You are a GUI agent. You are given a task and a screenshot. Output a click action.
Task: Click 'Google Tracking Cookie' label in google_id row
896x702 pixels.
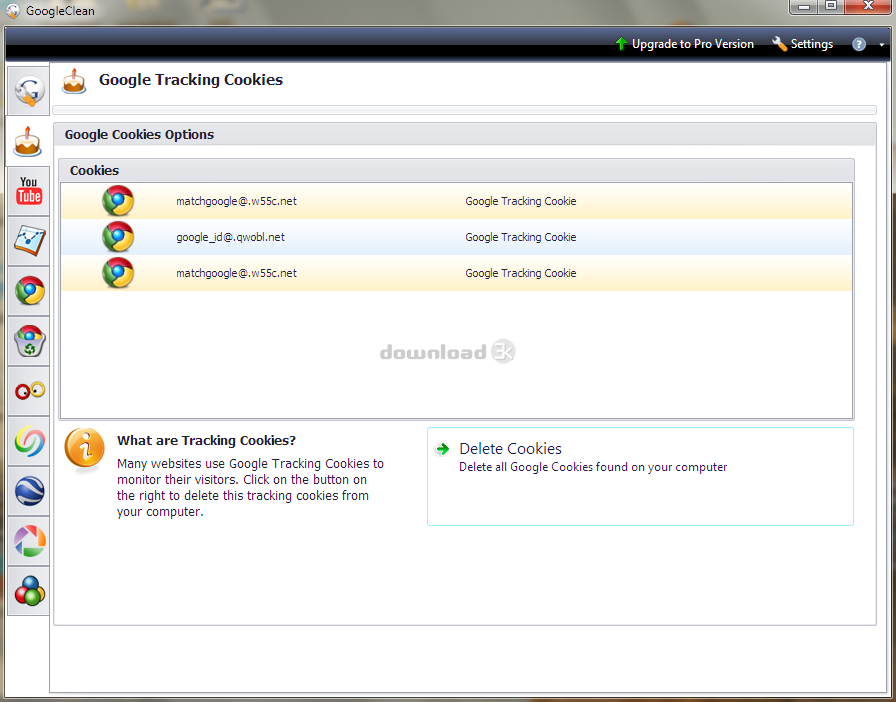521,237
